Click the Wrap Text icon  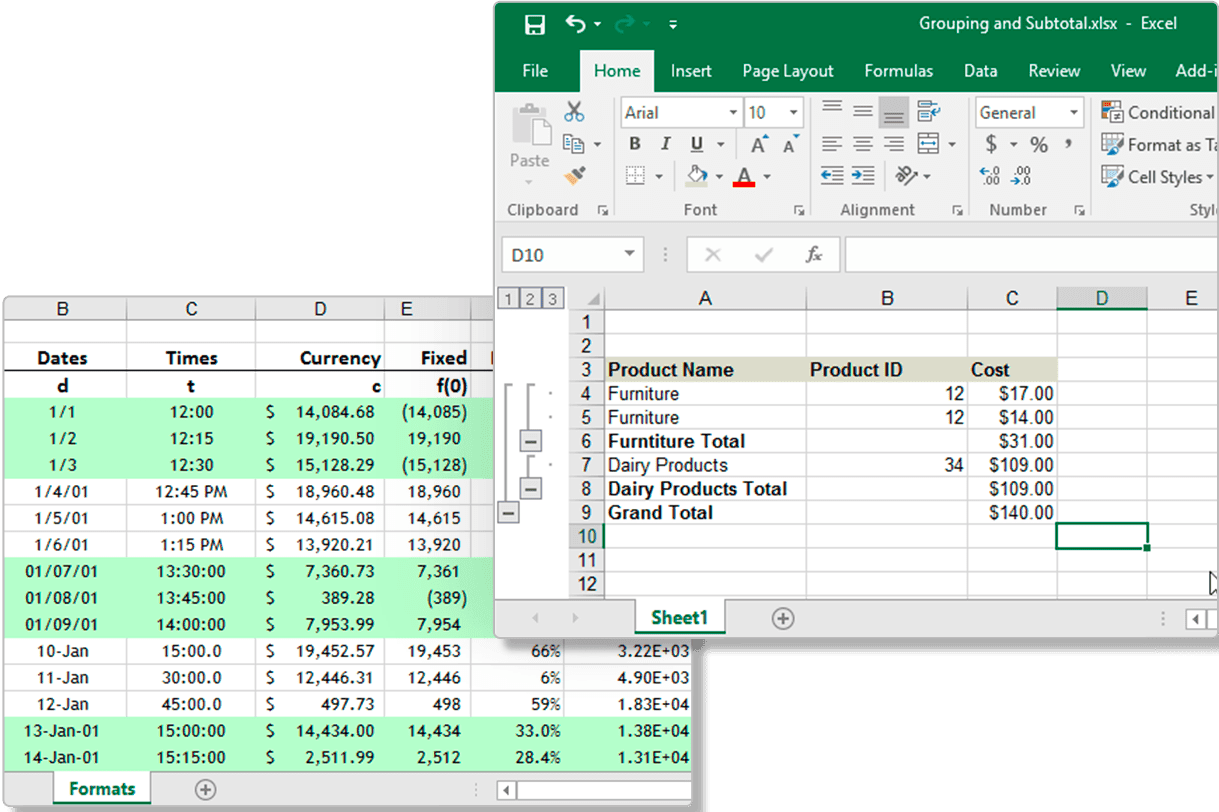(929, 111)
